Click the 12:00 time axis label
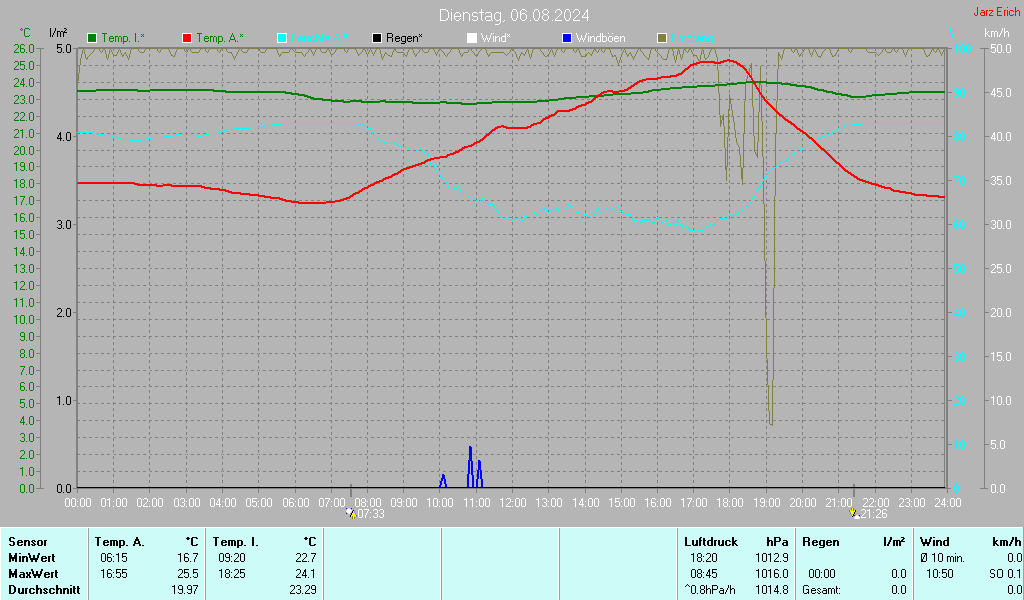The width and height of the screenshot is (1024, 600). click(x=513, y=502)
